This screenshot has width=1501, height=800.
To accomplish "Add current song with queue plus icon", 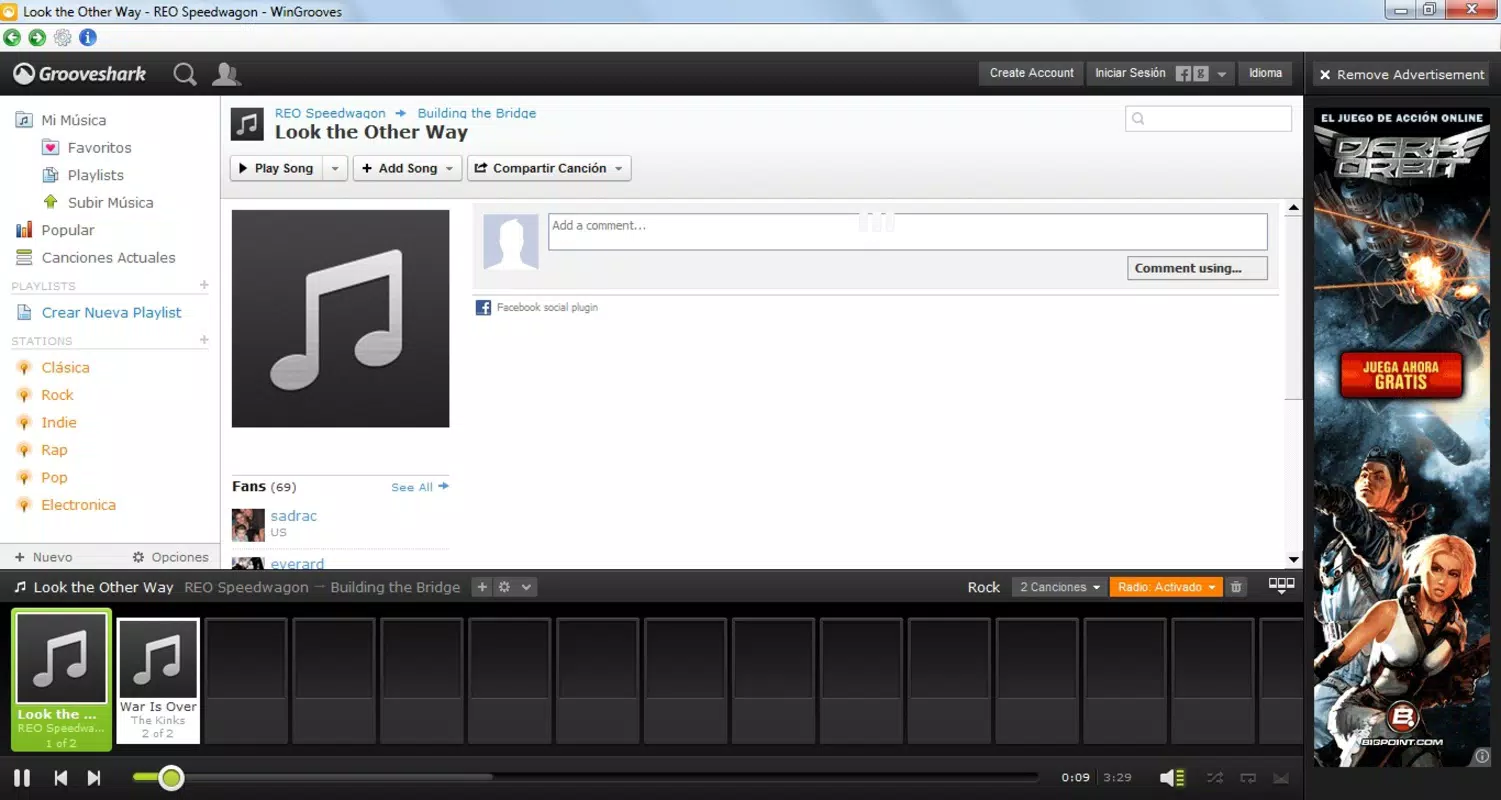I will point(482,587).
